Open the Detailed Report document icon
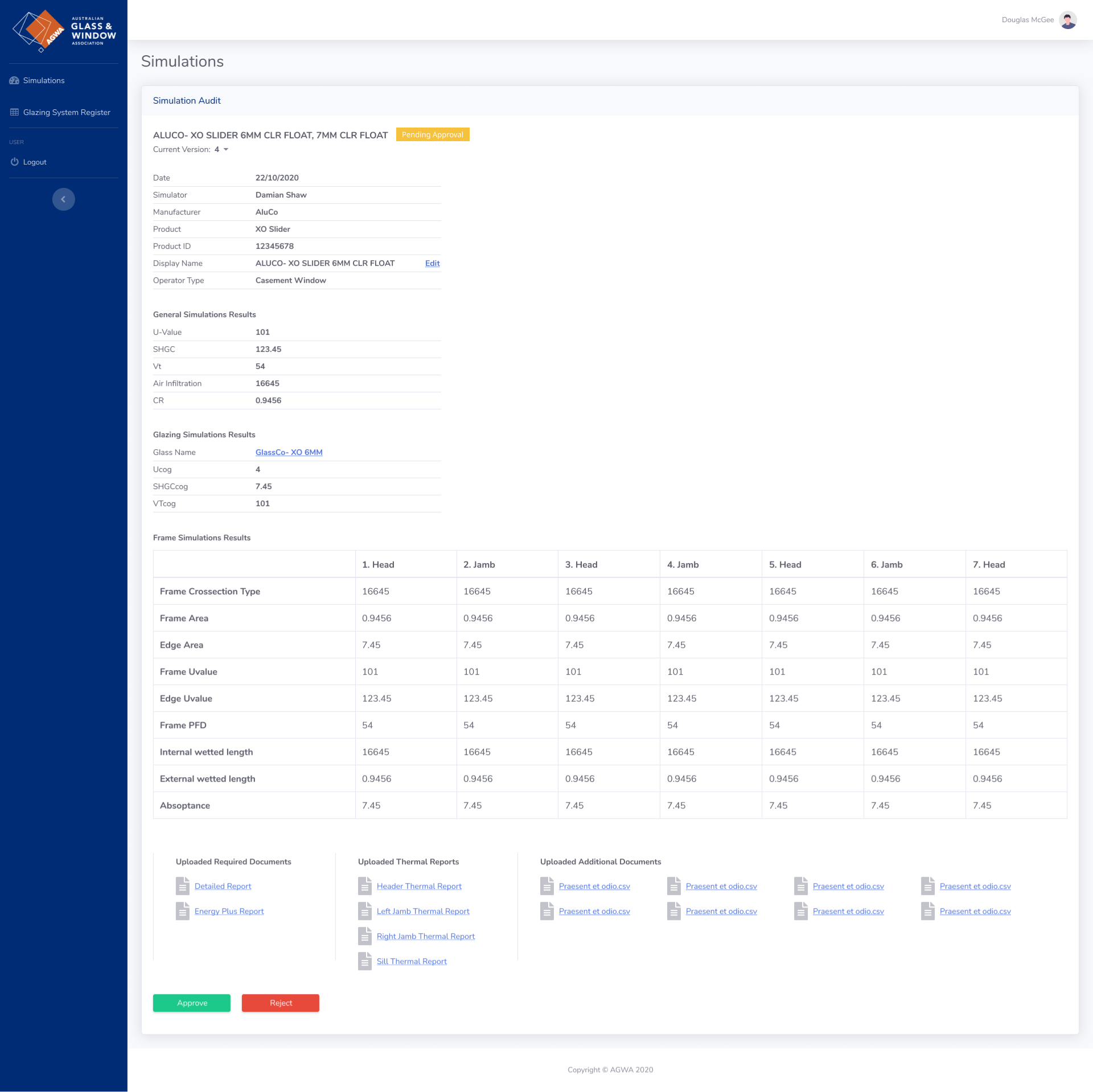This screenshot has height=1092, width=1093. 183,886
